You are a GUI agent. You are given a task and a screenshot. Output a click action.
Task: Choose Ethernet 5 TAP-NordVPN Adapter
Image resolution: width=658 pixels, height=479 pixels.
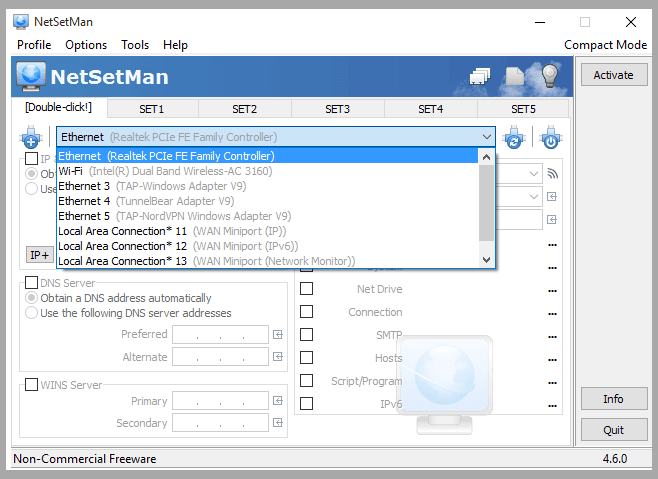click(x=268, y=216)
